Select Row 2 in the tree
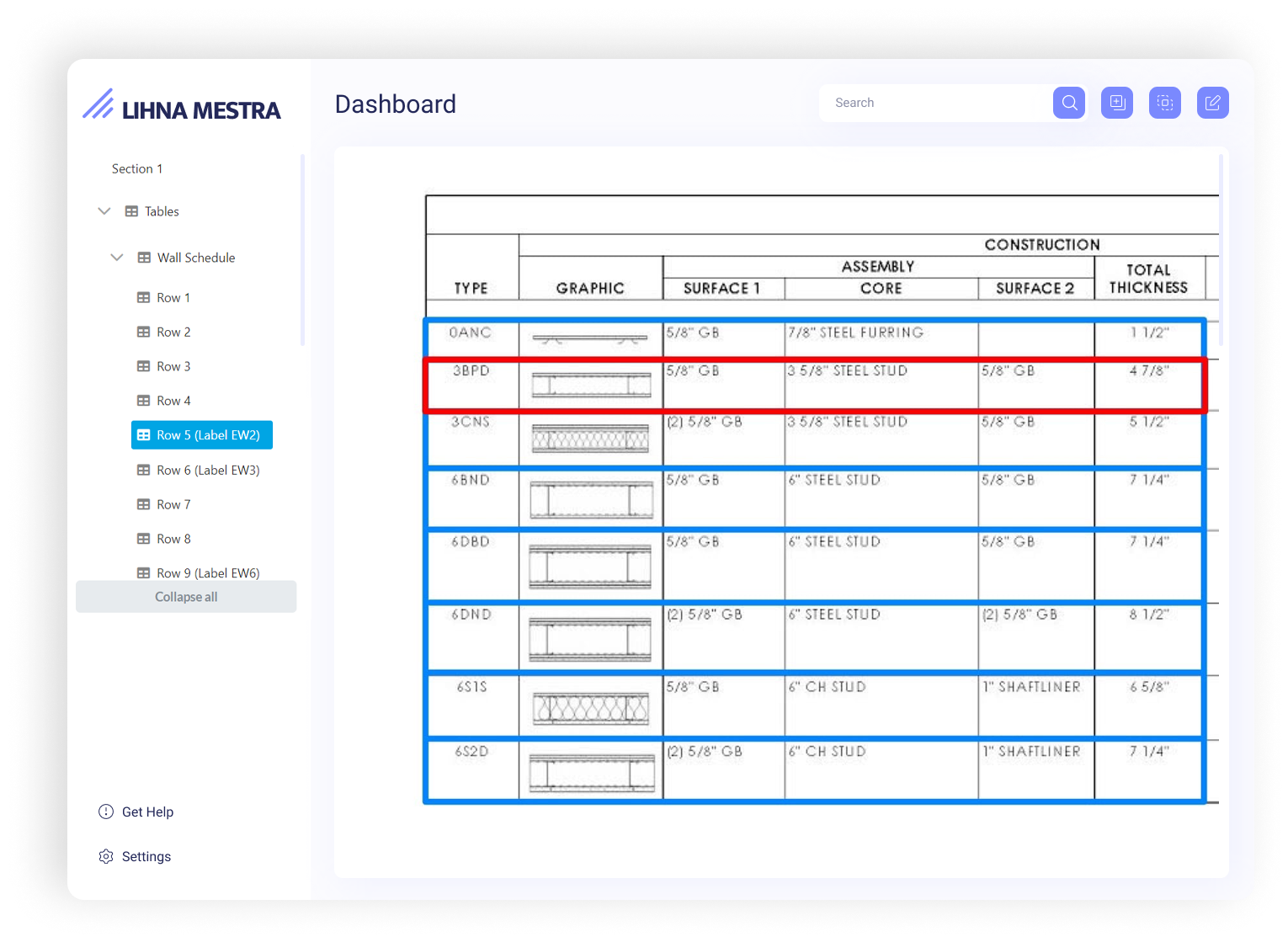This screenshot has width=1288, height=942. (173, 333)
